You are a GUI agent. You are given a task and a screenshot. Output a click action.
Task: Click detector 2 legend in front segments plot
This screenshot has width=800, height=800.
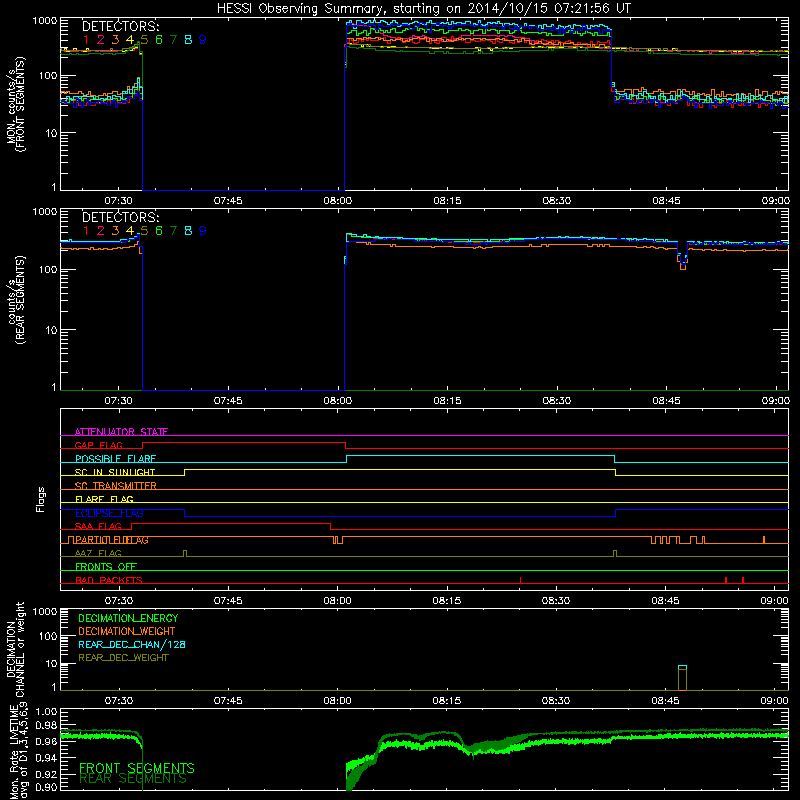click(101, 40)
